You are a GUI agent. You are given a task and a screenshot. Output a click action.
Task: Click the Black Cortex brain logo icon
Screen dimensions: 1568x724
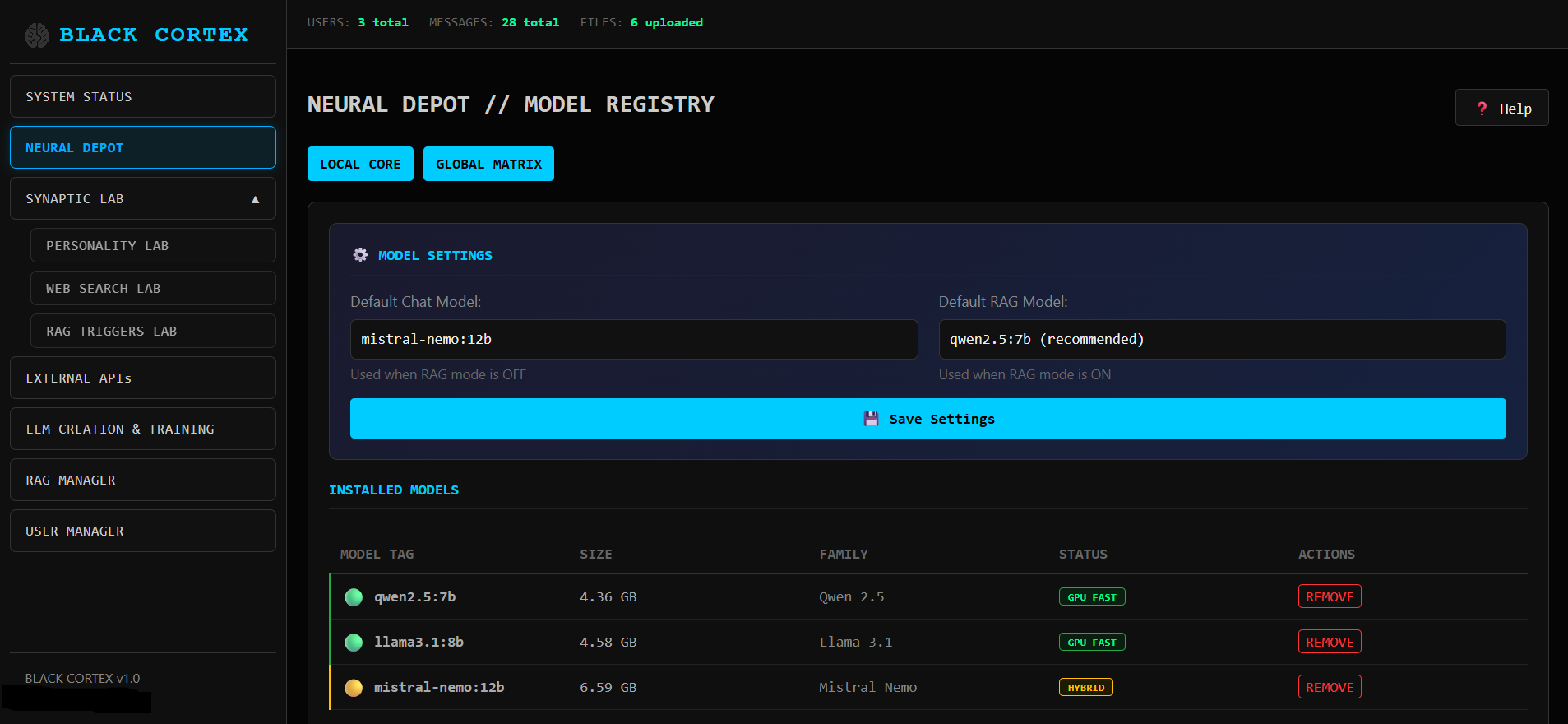point(37,35)
